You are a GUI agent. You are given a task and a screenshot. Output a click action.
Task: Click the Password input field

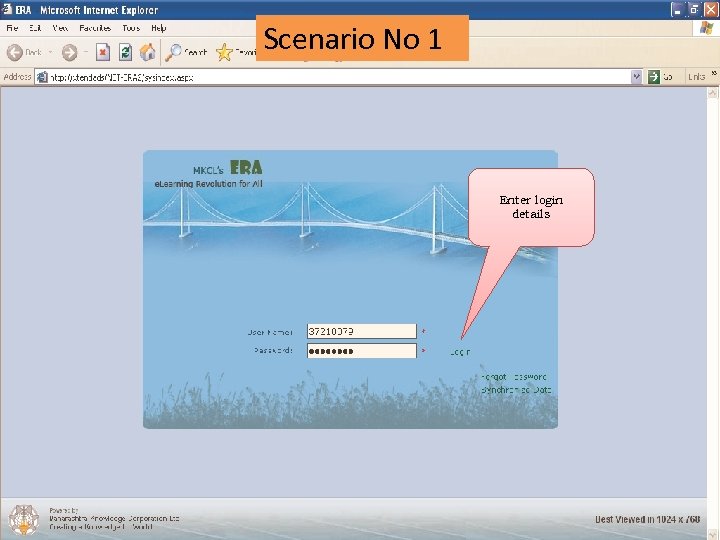(362, 351)
